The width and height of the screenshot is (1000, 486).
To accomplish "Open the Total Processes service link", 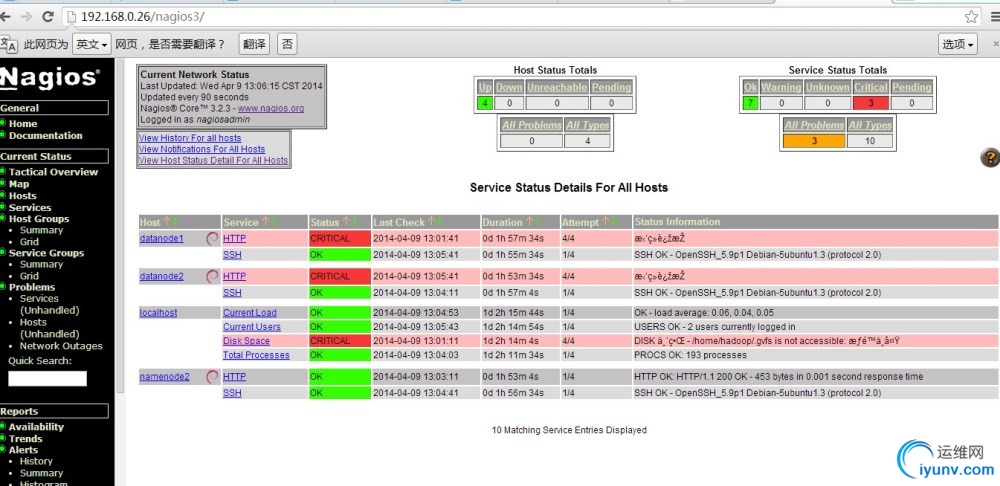I will pos(256,355).
